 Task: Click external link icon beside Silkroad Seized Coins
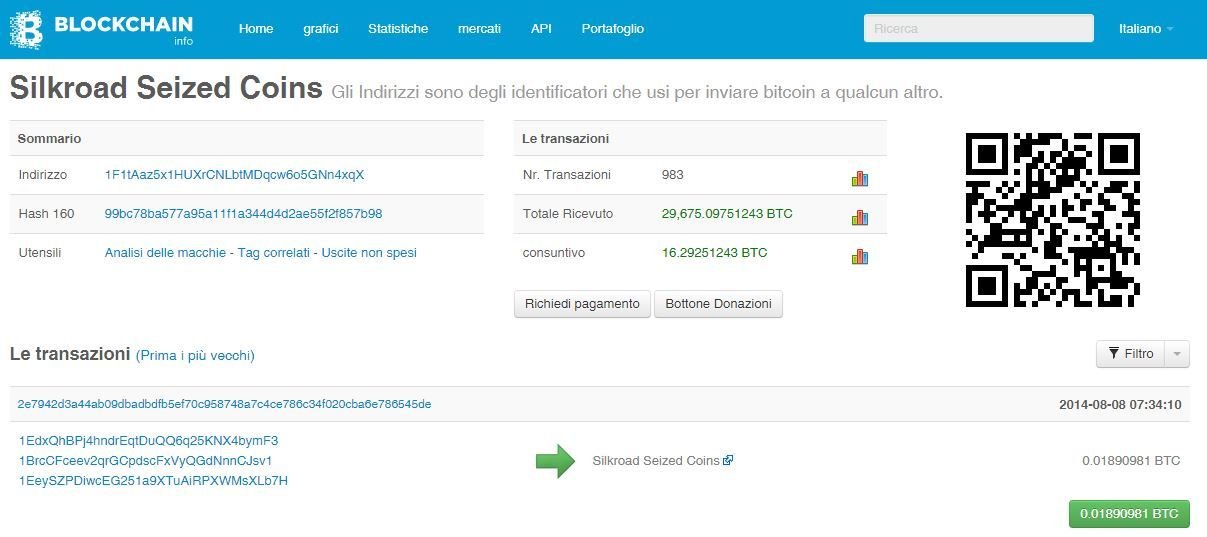pyautogui.click(x=728, y=461)
